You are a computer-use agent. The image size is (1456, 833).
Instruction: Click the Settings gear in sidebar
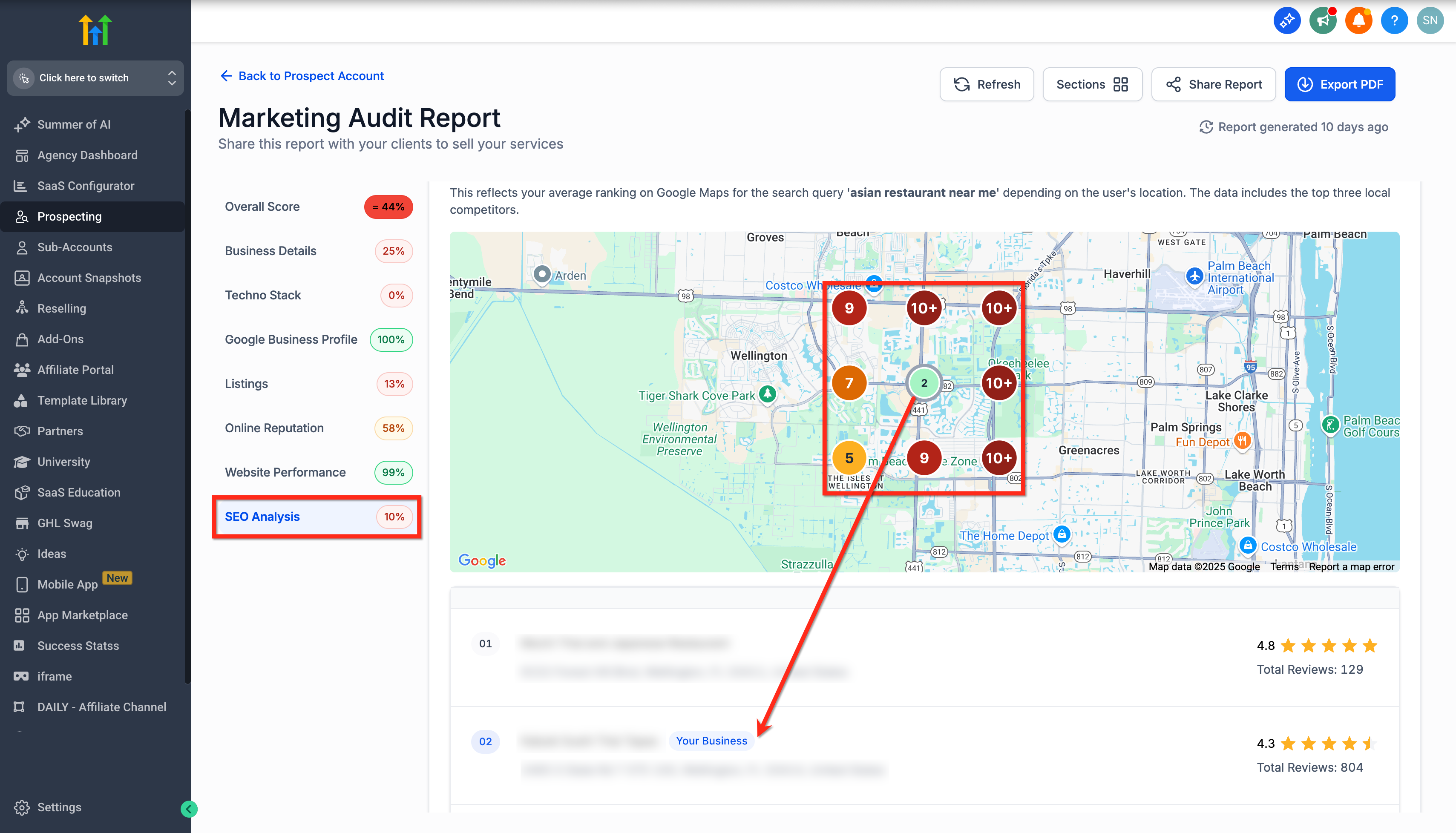[x=22, y=807]
